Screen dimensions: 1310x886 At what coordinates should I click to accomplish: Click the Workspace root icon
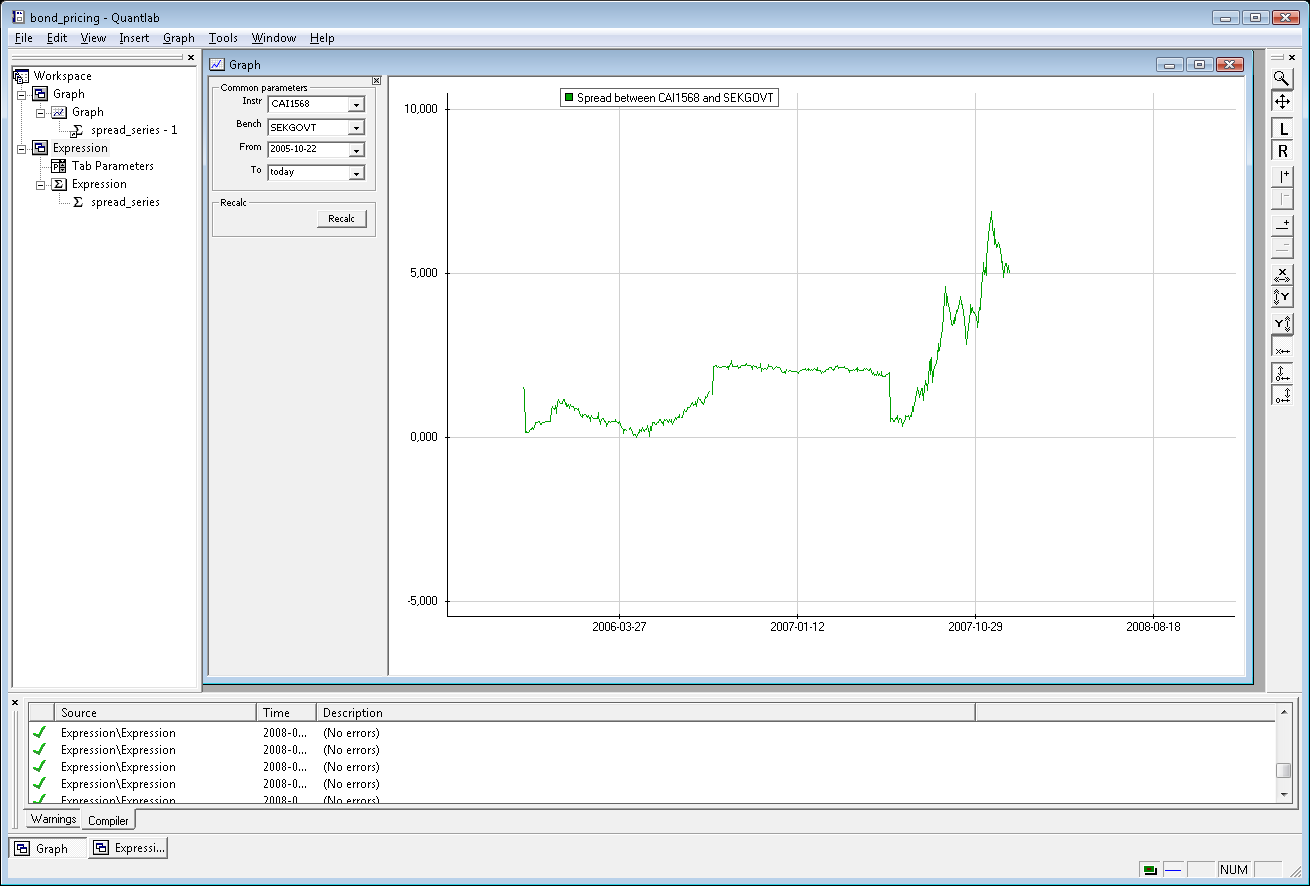(x=21, y=76)
